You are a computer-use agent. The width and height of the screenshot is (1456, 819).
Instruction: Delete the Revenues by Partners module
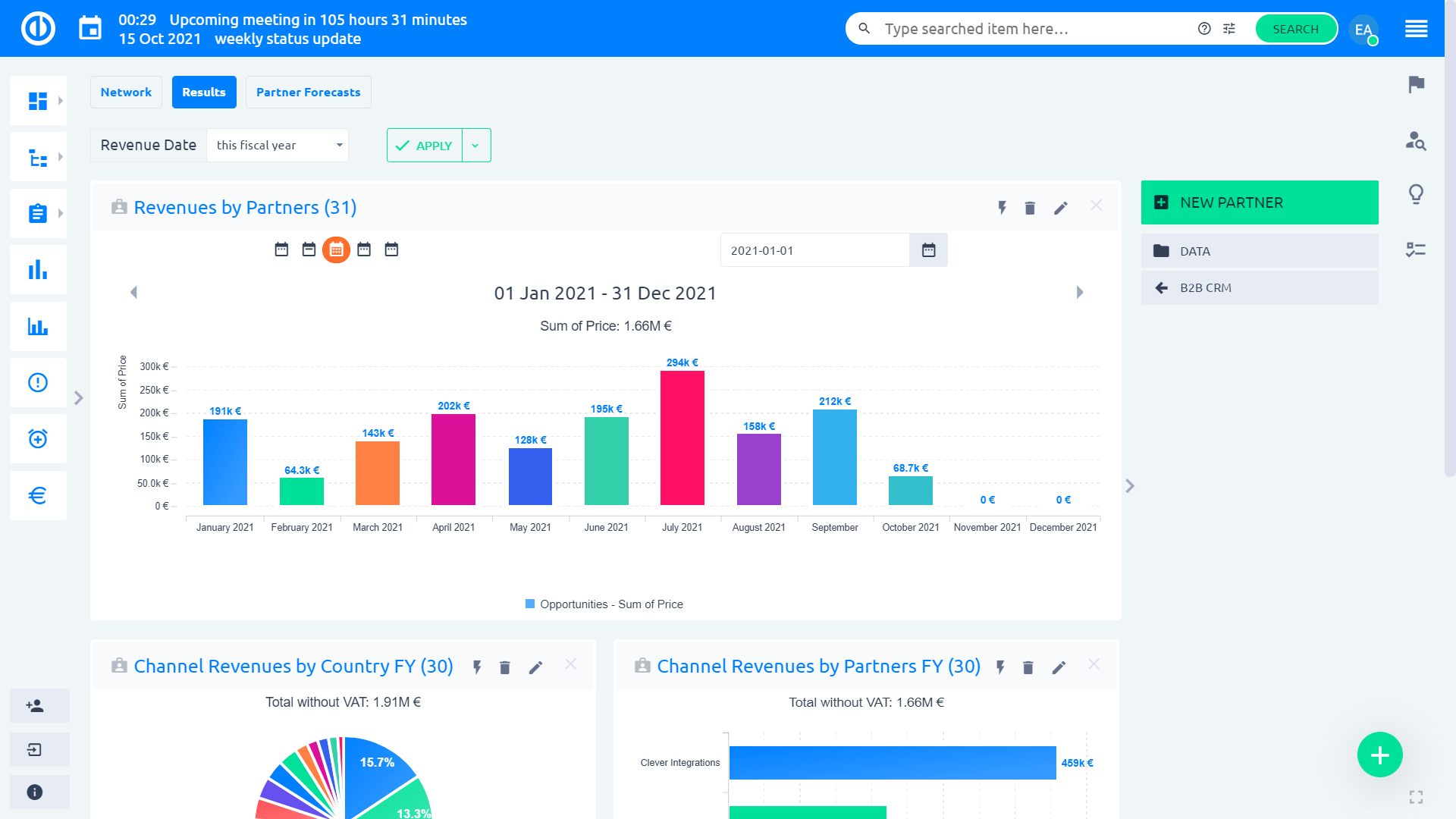point(1030,208)
